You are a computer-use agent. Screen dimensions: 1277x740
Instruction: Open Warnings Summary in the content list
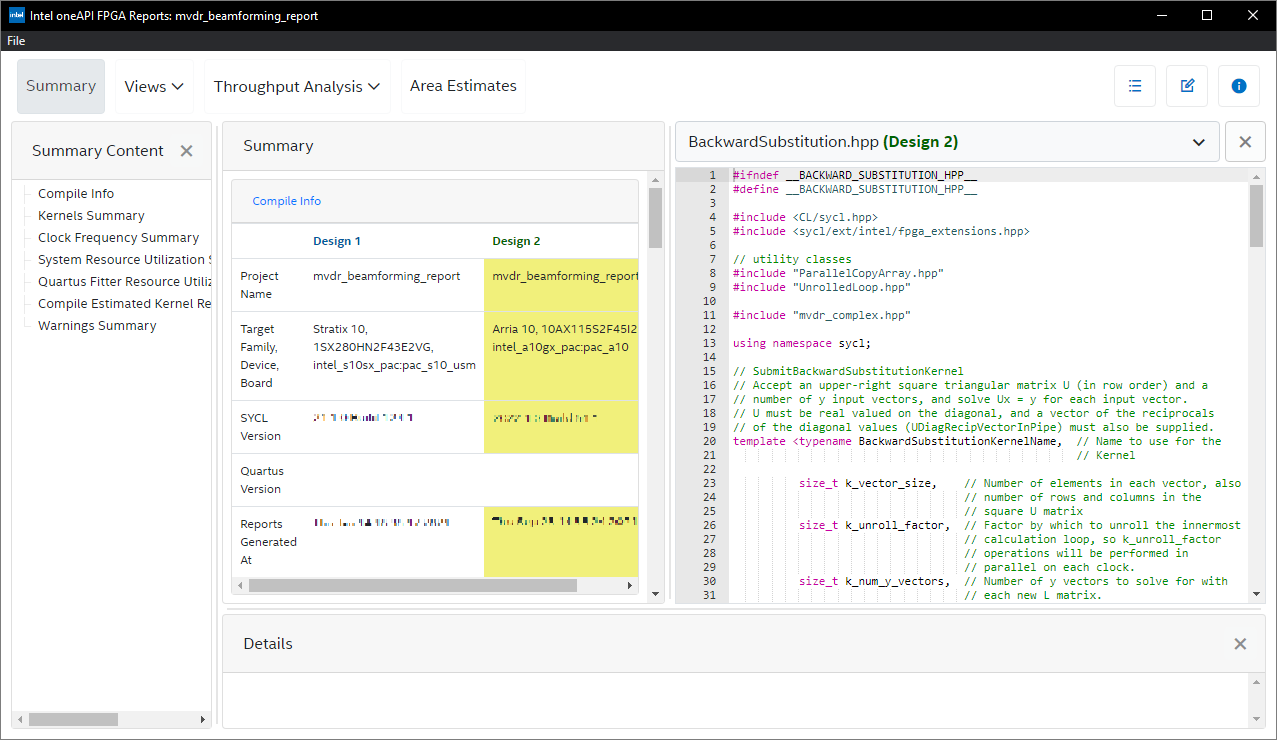[97, 326]
